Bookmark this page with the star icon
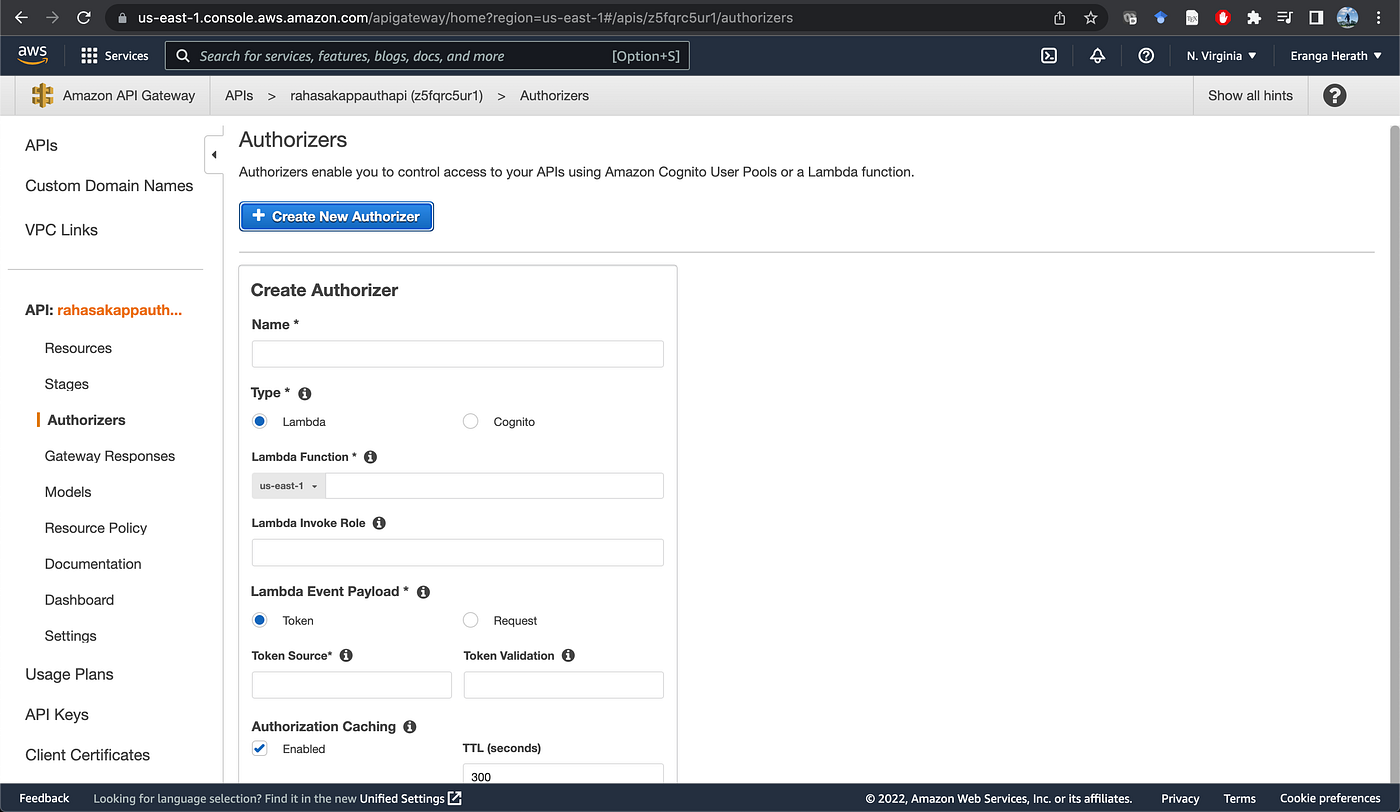 [1091, 17]
